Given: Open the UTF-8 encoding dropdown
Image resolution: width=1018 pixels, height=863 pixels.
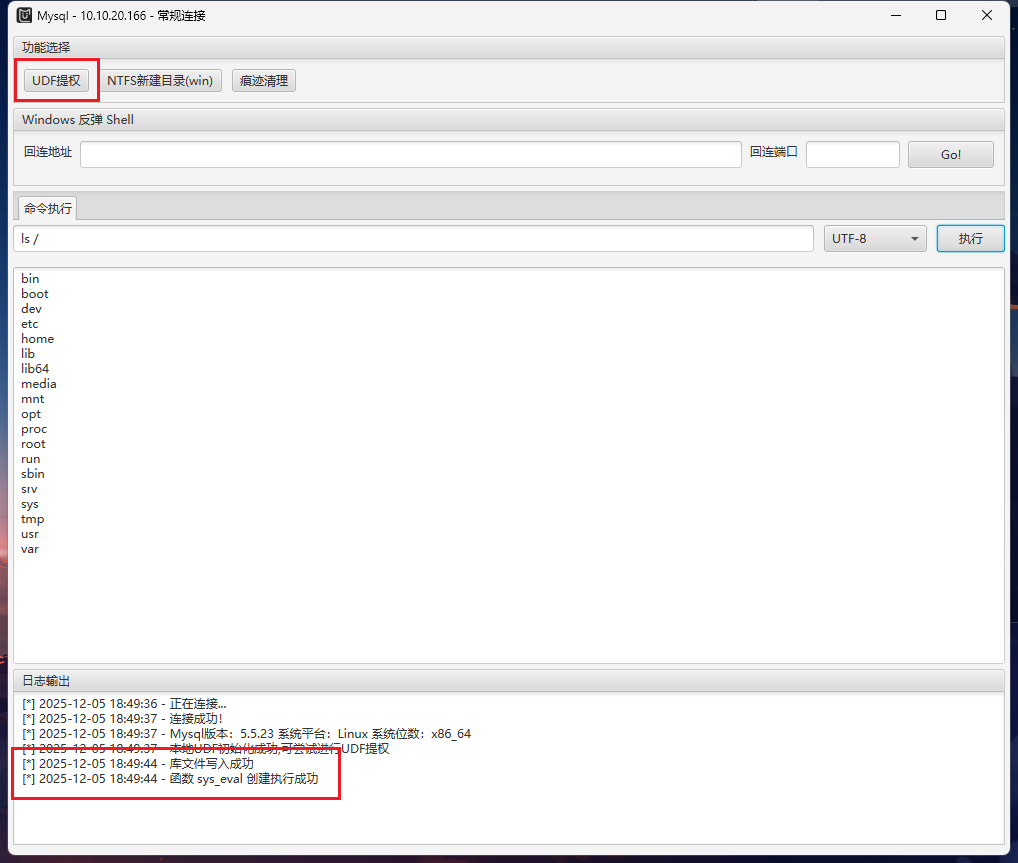Looking at the screenshot, I should point(874,239).
